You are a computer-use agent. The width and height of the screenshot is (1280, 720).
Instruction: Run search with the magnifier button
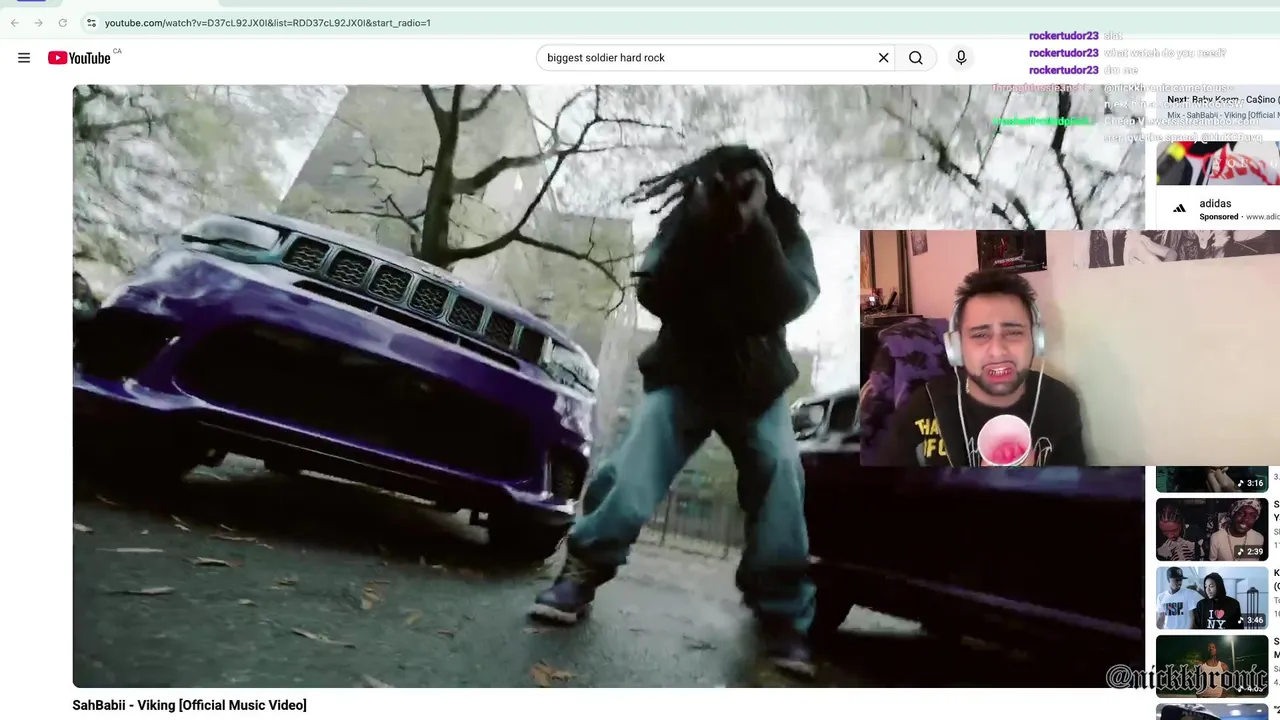click(x=916, y=58)
